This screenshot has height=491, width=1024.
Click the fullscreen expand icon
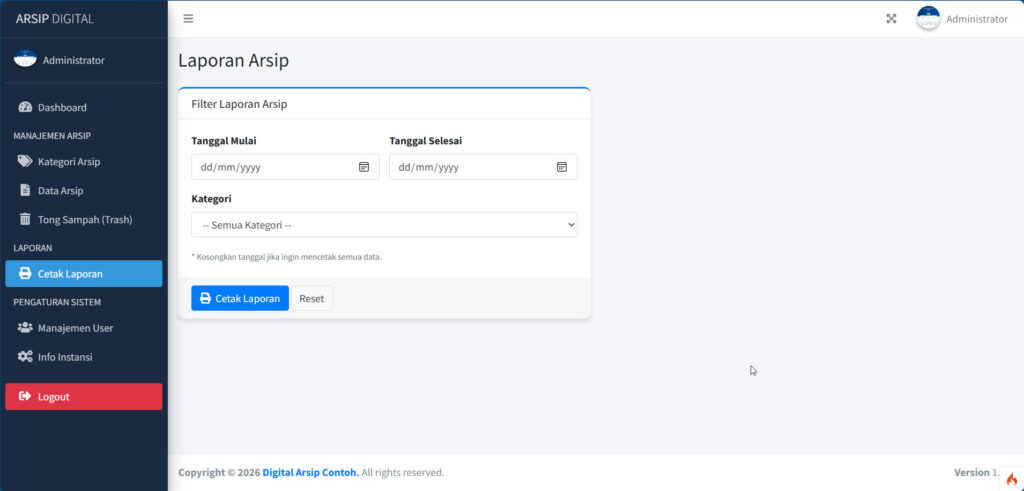(x=891, y=18)
